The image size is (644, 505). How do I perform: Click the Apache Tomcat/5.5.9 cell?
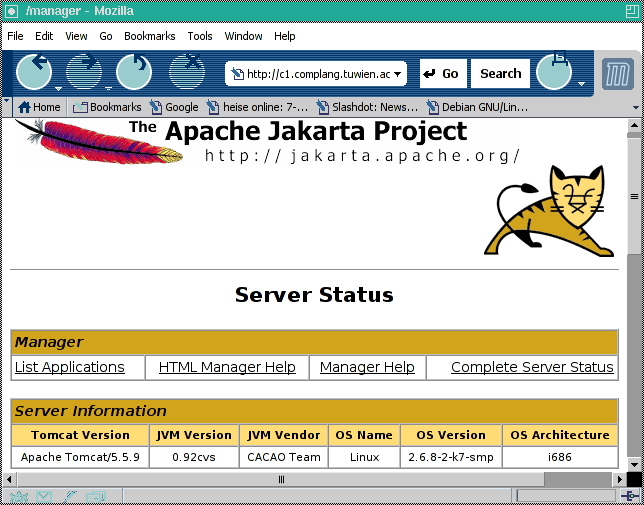pyautogui.click(x=80, y=457)
